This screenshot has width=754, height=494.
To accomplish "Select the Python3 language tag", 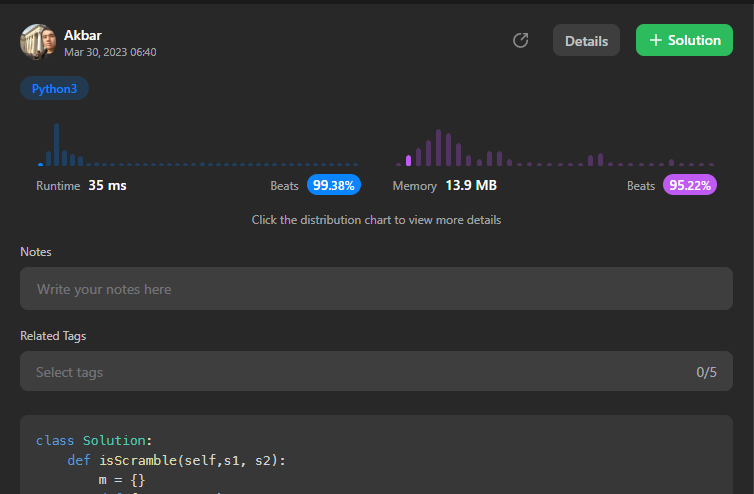I will click(x=54, y=88).
